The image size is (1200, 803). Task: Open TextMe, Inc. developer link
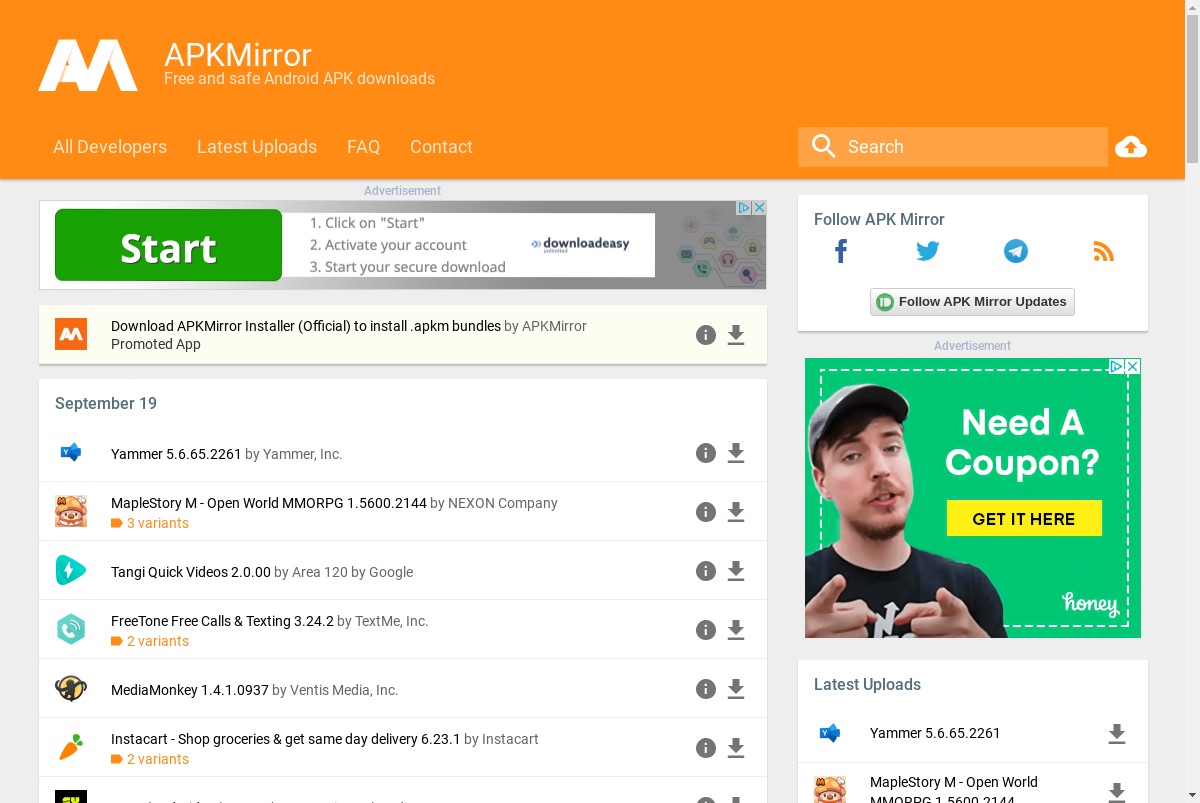[392, 621]
